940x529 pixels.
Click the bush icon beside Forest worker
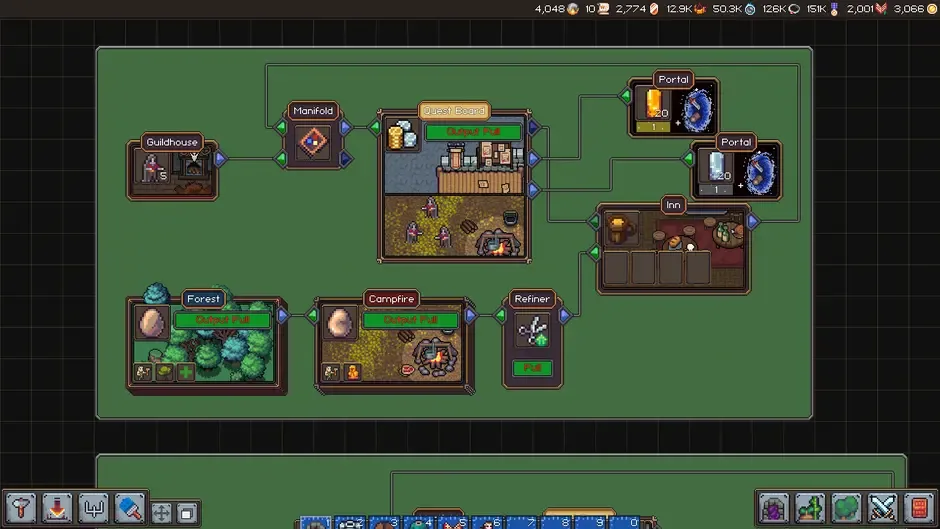[164, 372]
